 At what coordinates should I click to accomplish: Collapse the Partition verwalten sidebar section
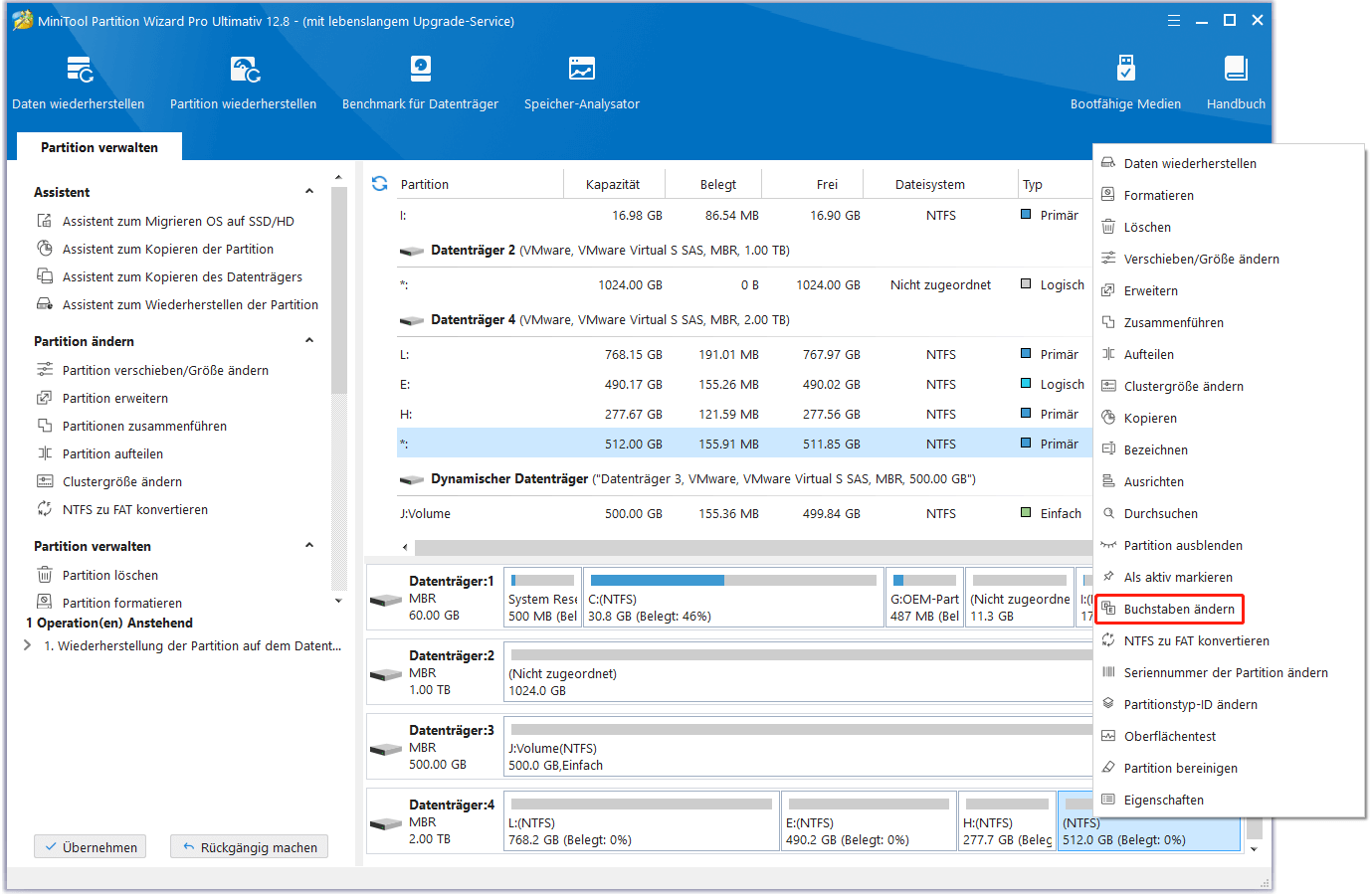tap(309, 545)
